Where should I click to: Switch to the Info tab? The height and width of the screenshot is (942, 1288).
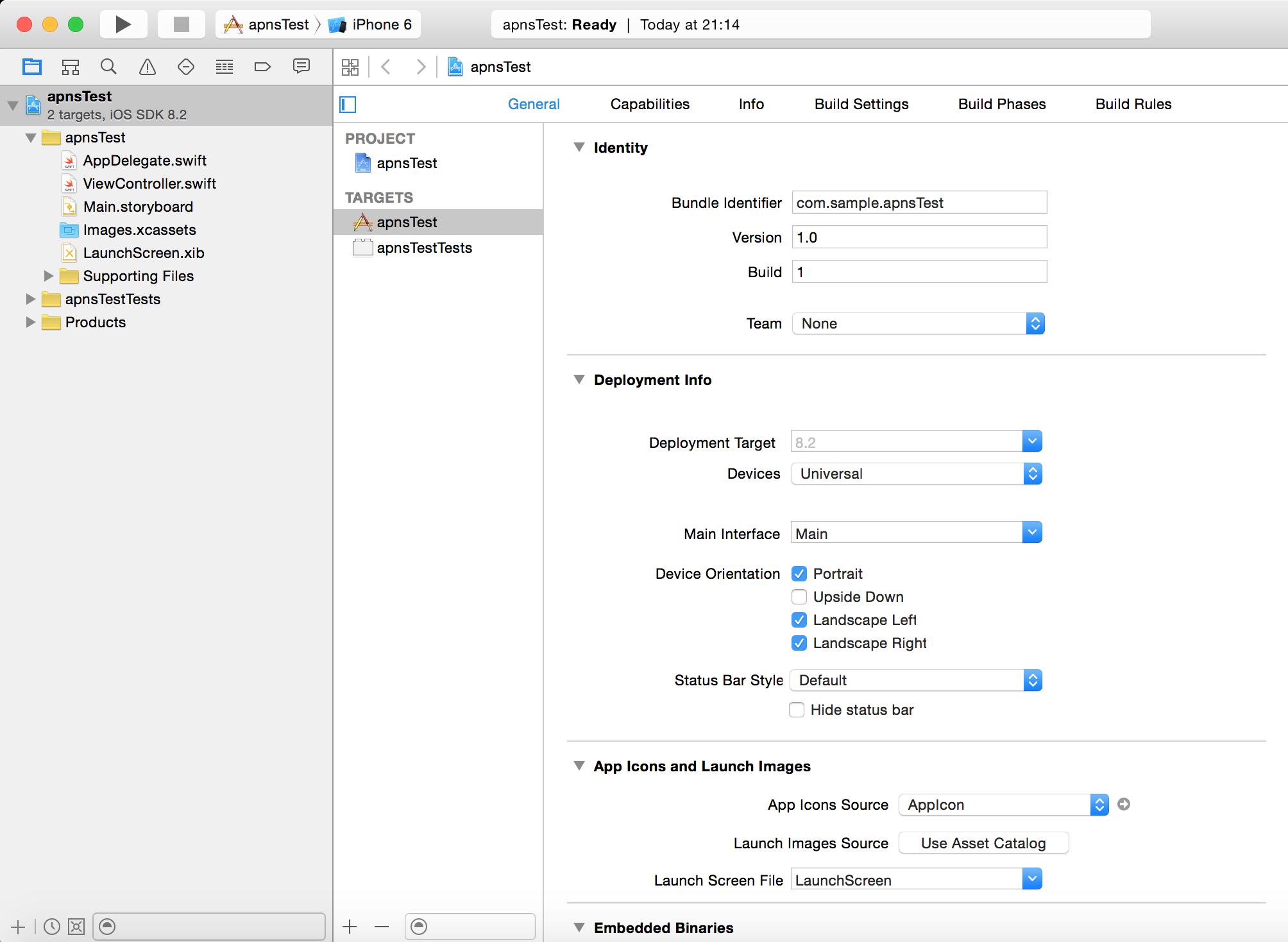pos(751,104)
